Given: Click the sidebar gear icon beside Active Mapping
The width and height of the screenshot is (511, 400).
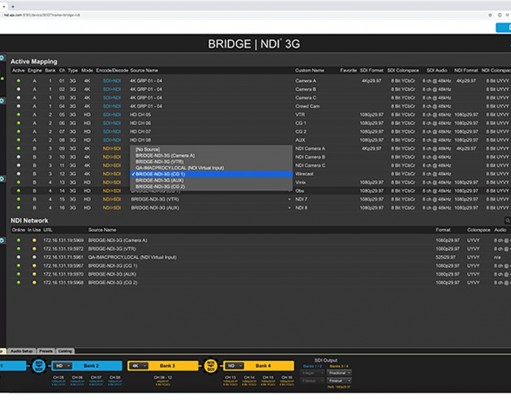Looking at the screenshot, I should click(x=2, y=58).
